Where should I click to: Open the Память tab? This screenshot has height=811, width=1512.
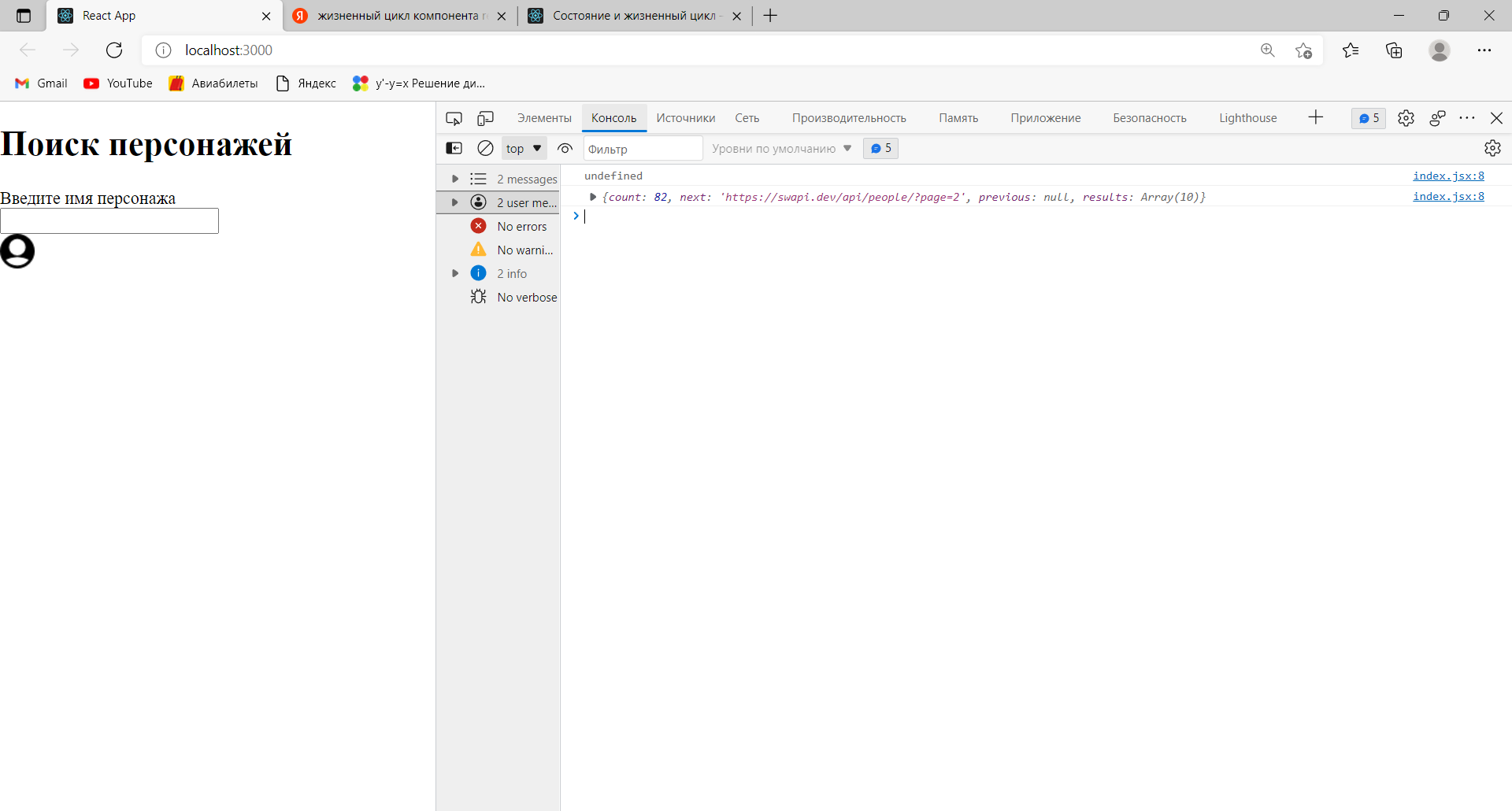[x=958, y=118]
